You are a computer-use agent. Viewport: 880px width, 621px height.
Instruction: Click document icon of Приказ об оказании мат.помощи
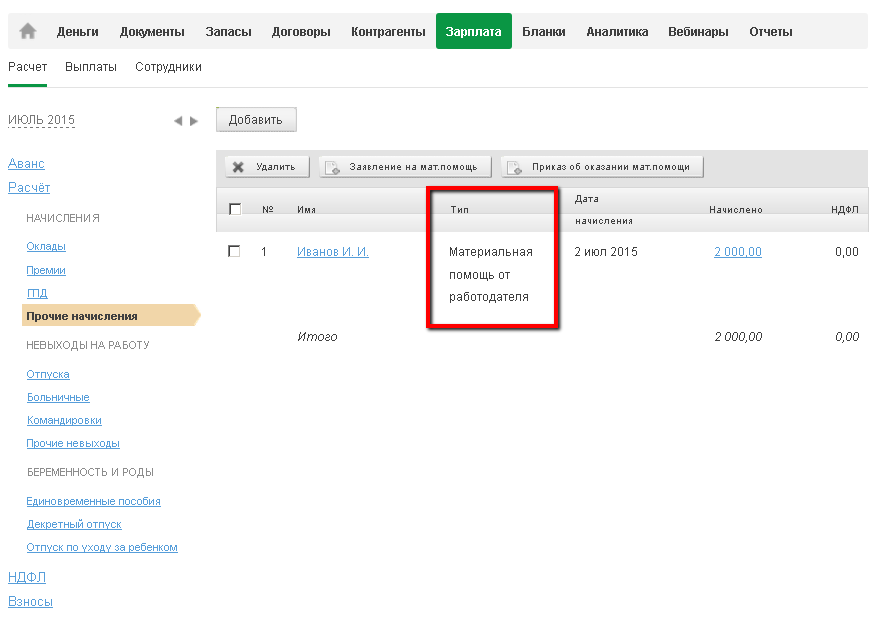515,167
